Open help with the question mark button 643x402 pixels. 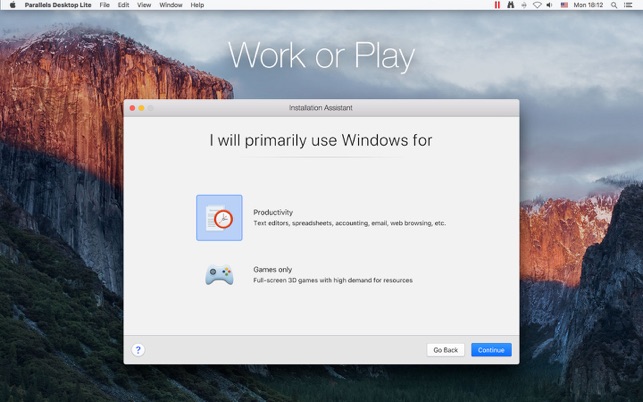(138, 350)
